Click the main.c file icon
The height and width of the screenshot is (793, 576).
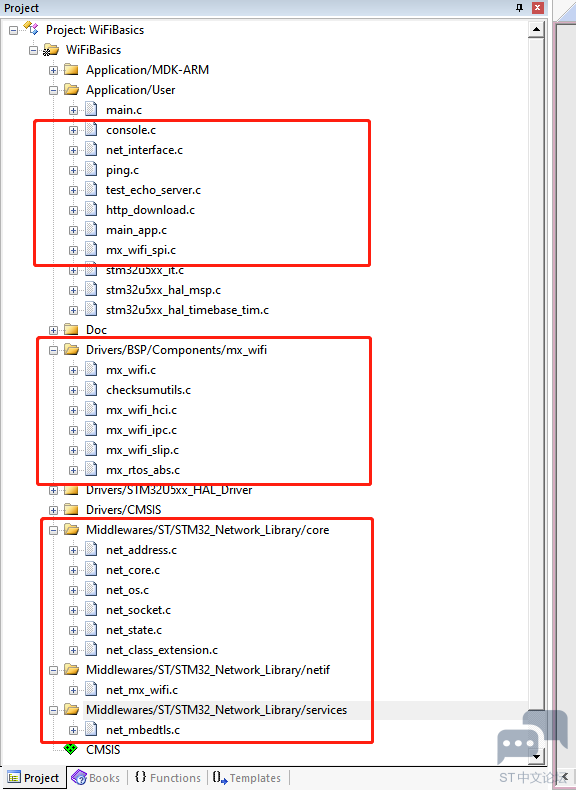coord(91,109)
